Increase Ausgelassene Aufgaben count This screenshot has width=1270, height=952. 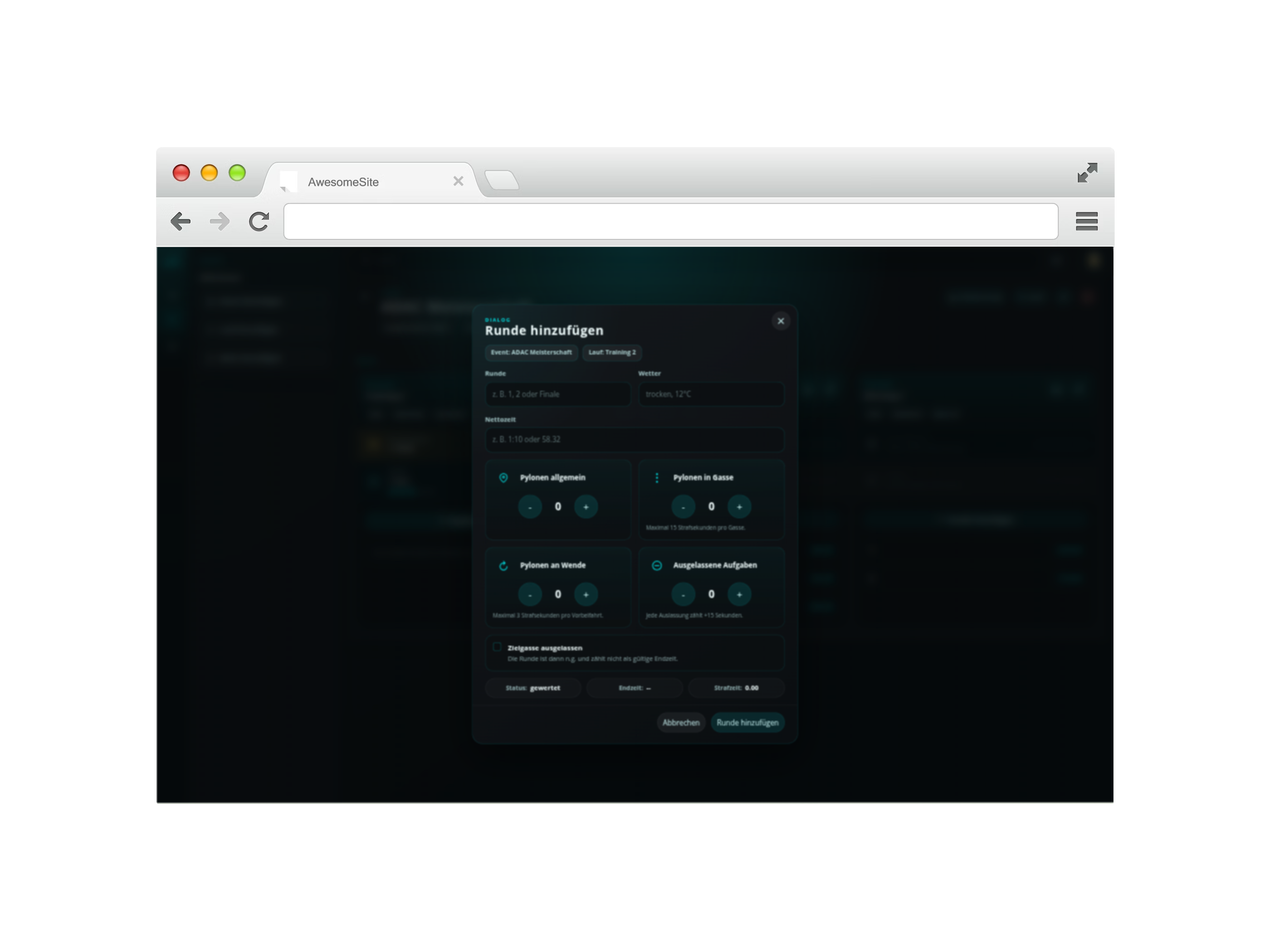[x=739, y=594]
